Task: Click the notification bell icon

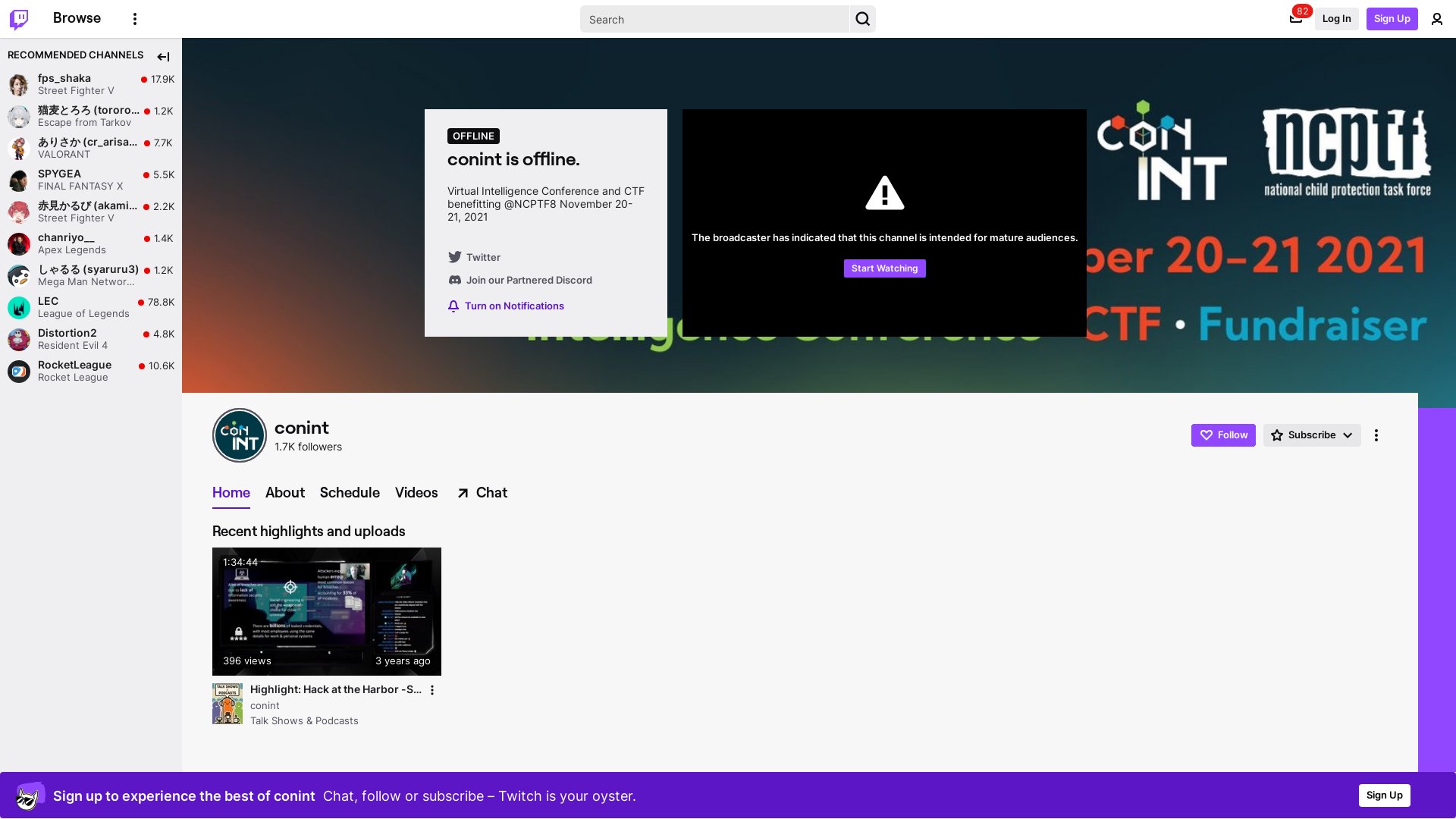Action: tap(453, 306)
